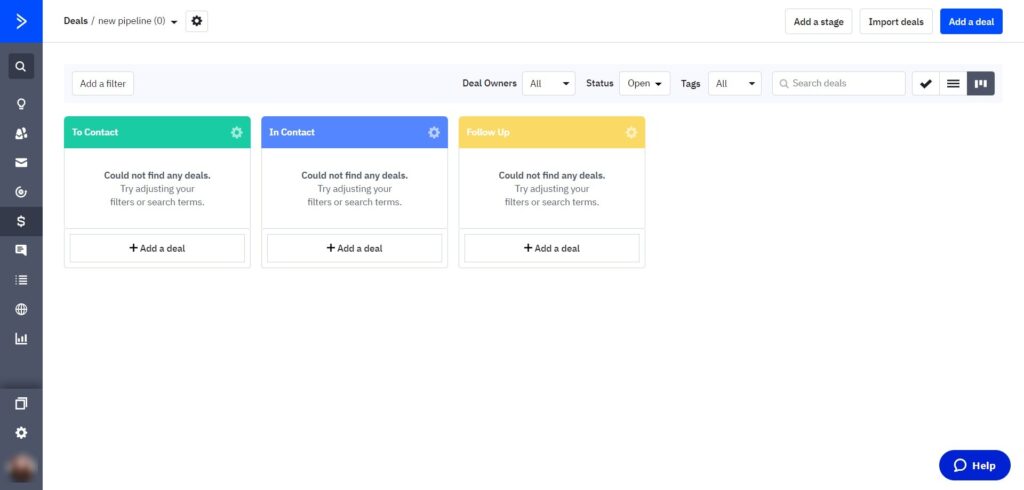The height and width of the screenshot is (490, 1024).
Task: Open the search icon in sidebar
Action: [x=21, y=66]
